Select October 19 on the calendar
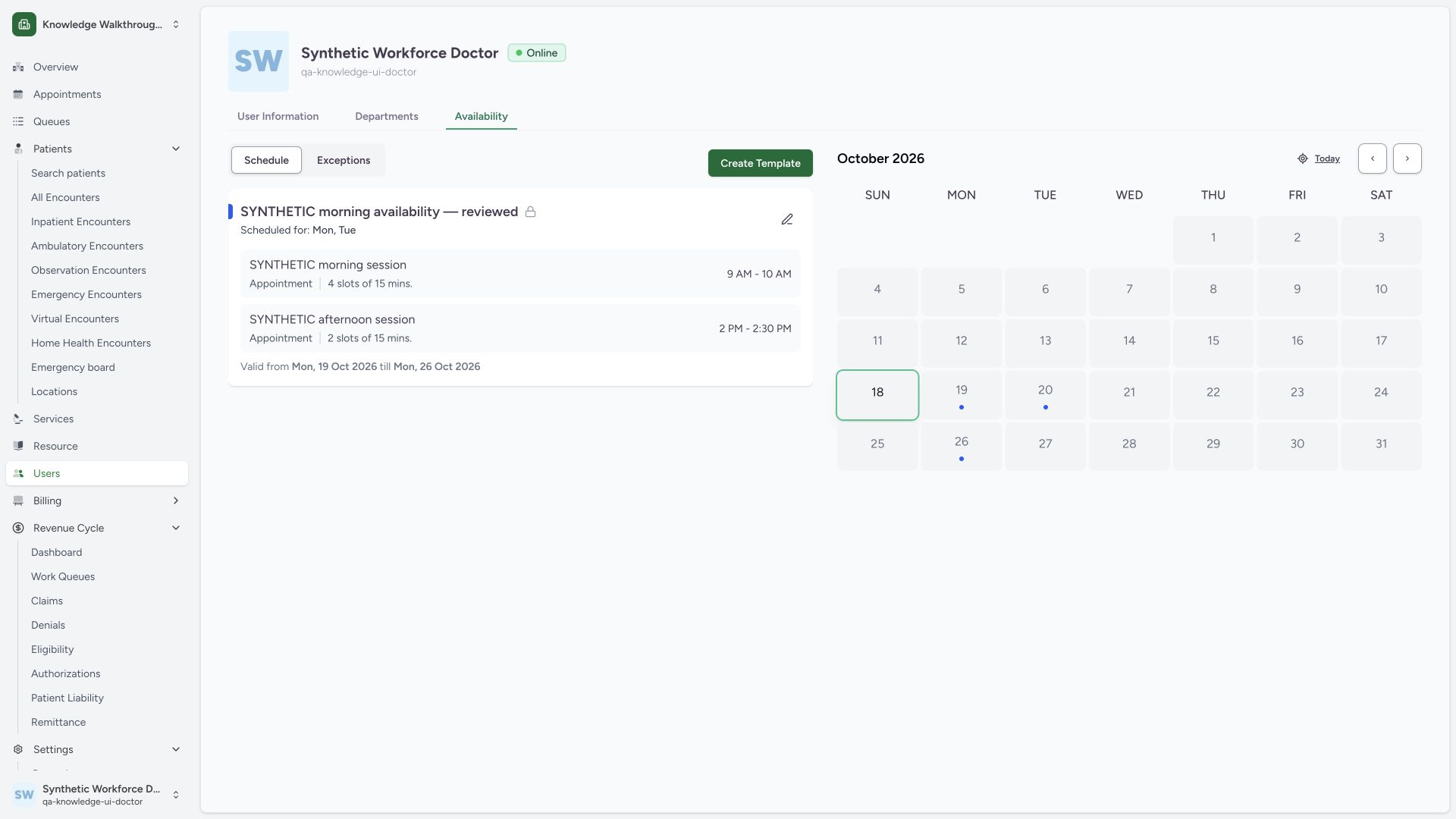The image size is (1456, 819). [x=962, y=395]
